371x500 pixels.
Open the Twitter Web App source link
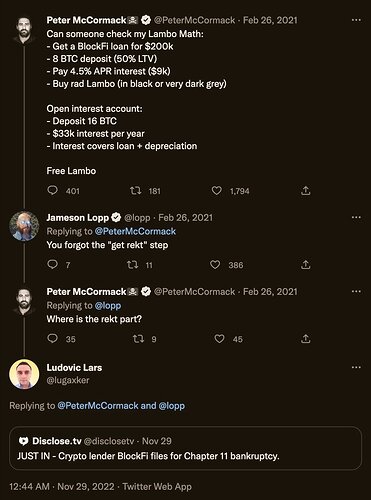click(157, 487)
